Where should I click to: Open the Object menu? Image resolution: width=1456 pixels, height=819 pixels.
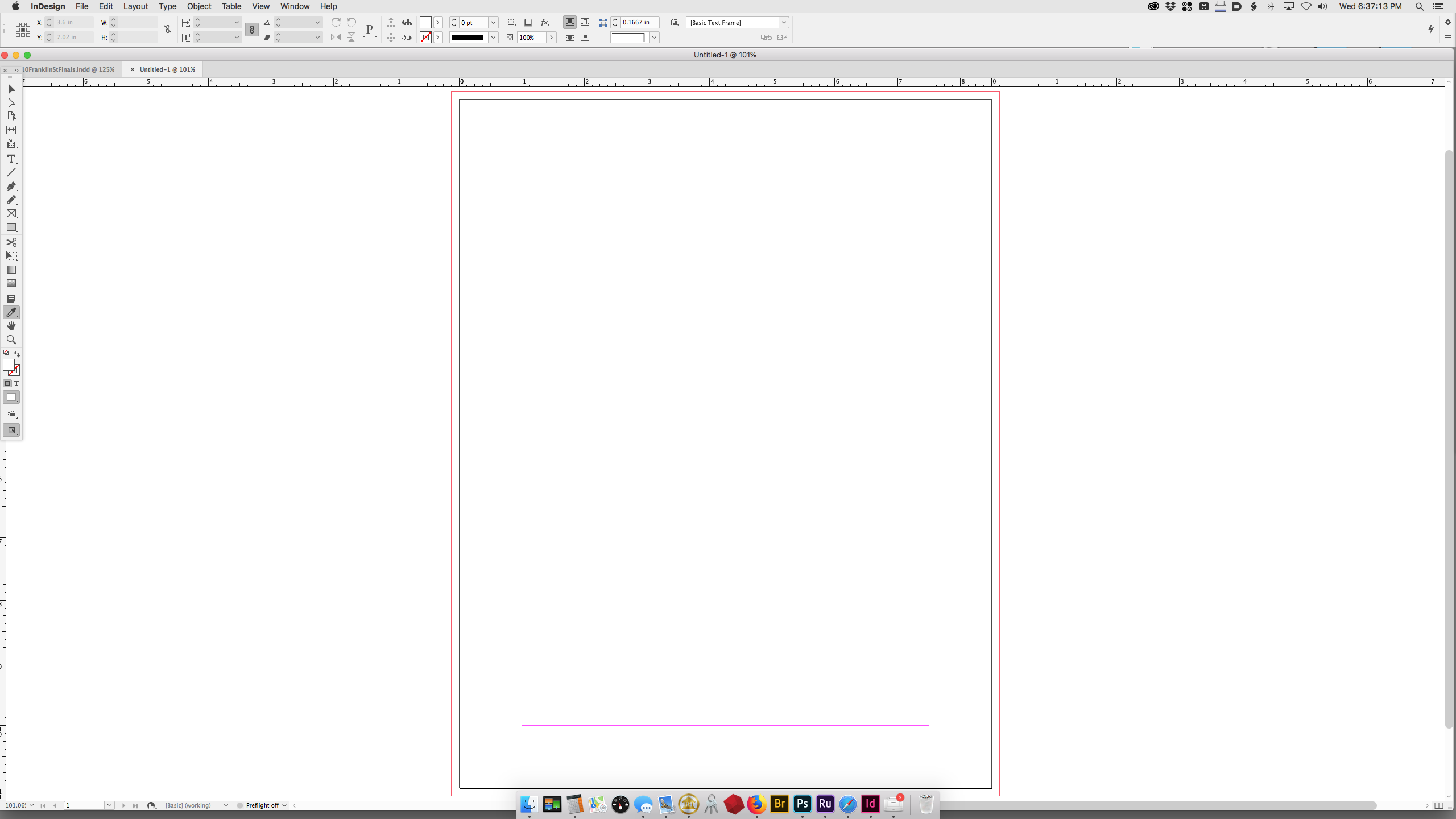[x=198, y=6]
